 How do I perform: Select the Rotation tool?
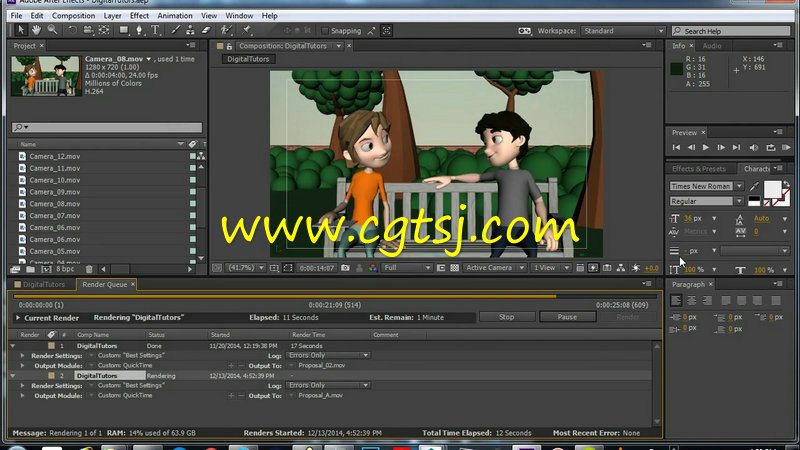tap(72, 31)
